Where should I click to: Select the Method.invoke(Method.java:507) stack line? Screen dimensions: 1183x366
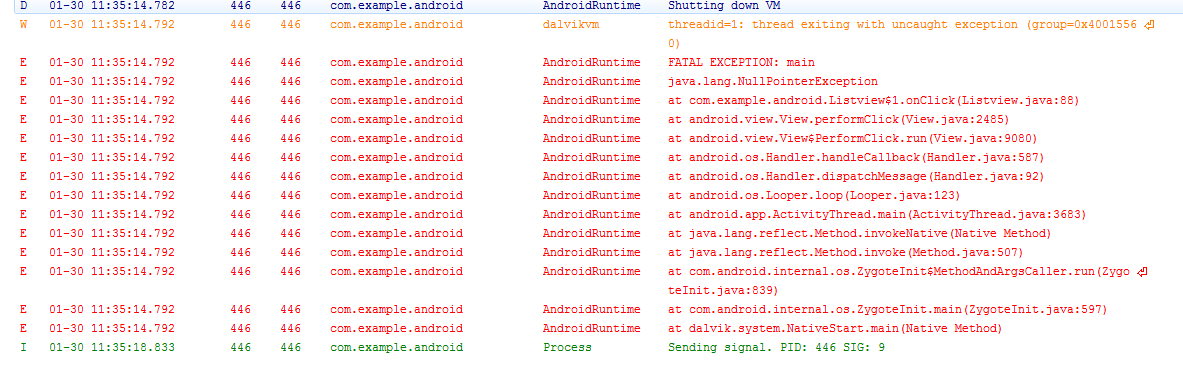(845, 252)
